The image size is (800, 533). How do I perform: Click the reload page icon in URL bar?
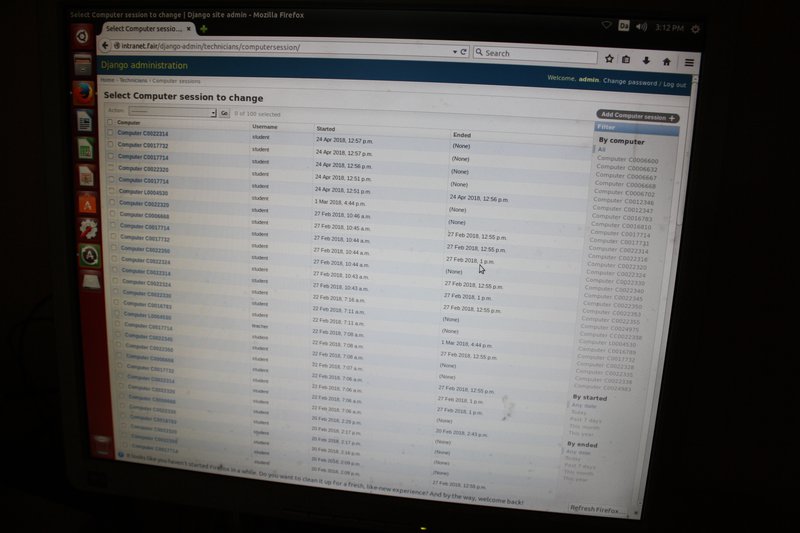pos(464,51)
